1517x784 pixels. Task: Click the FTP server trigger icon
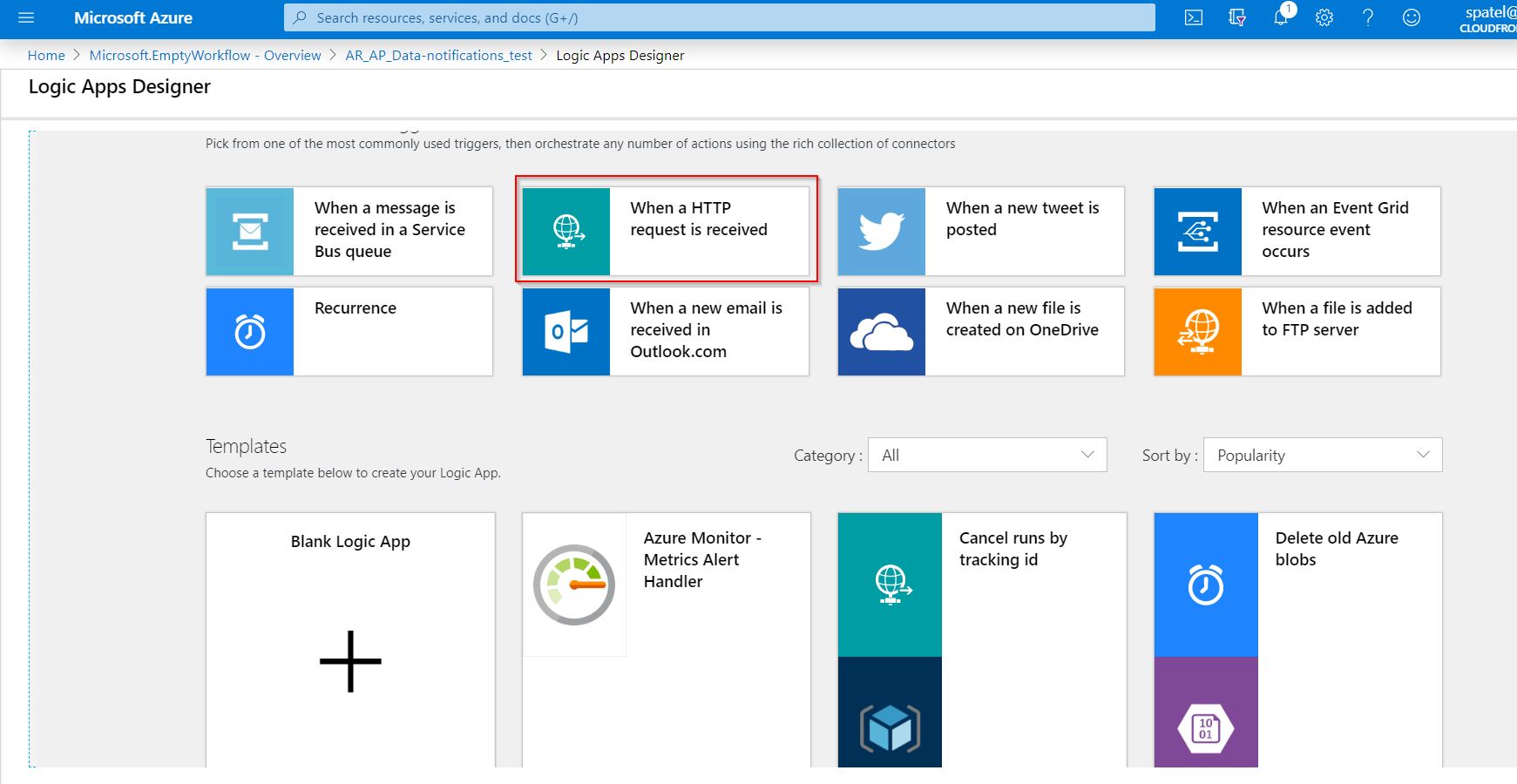tap(1198, 332)
